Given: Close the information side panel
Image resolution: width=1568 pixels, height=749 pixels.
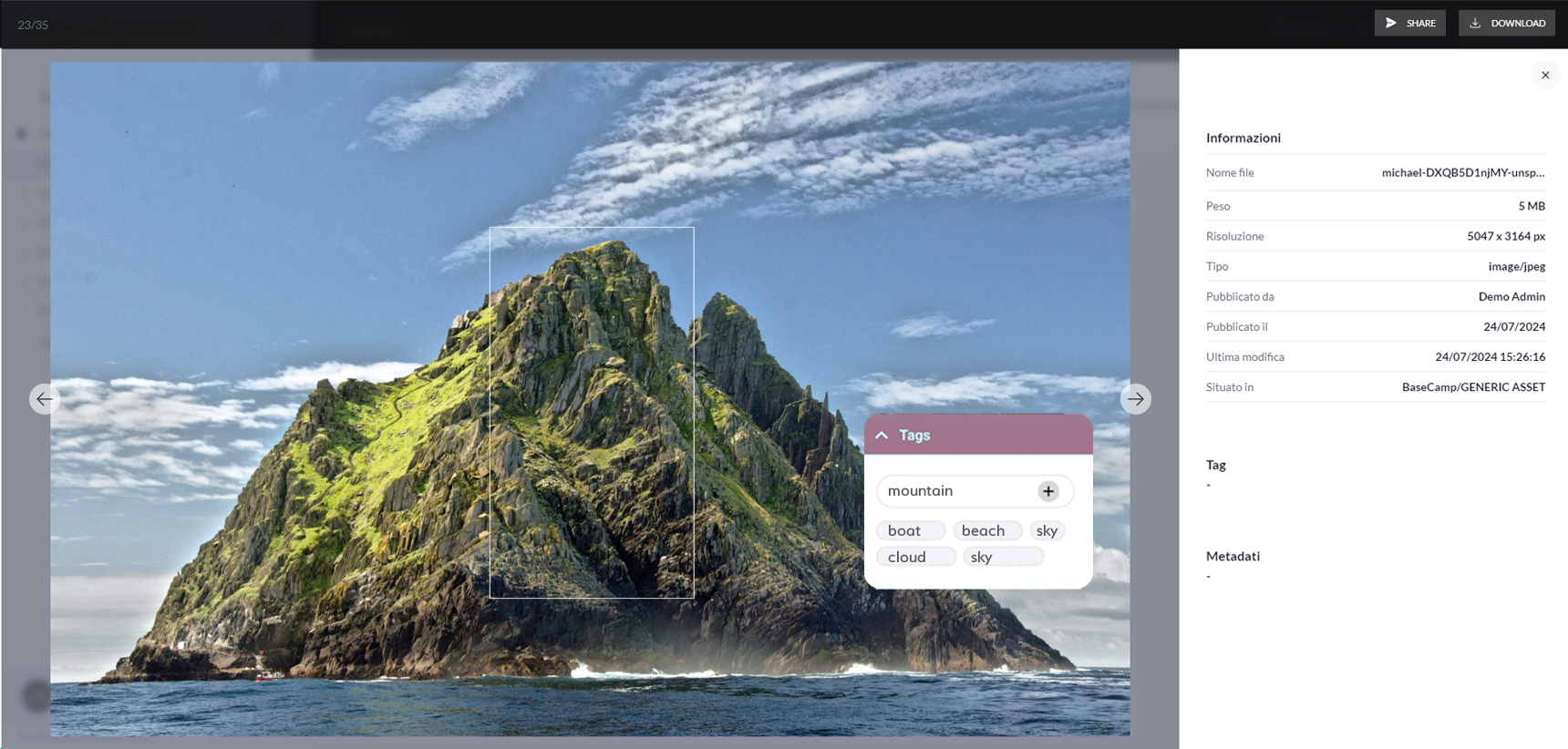Looking at the screenshot, I should [x=1545, y=76].
